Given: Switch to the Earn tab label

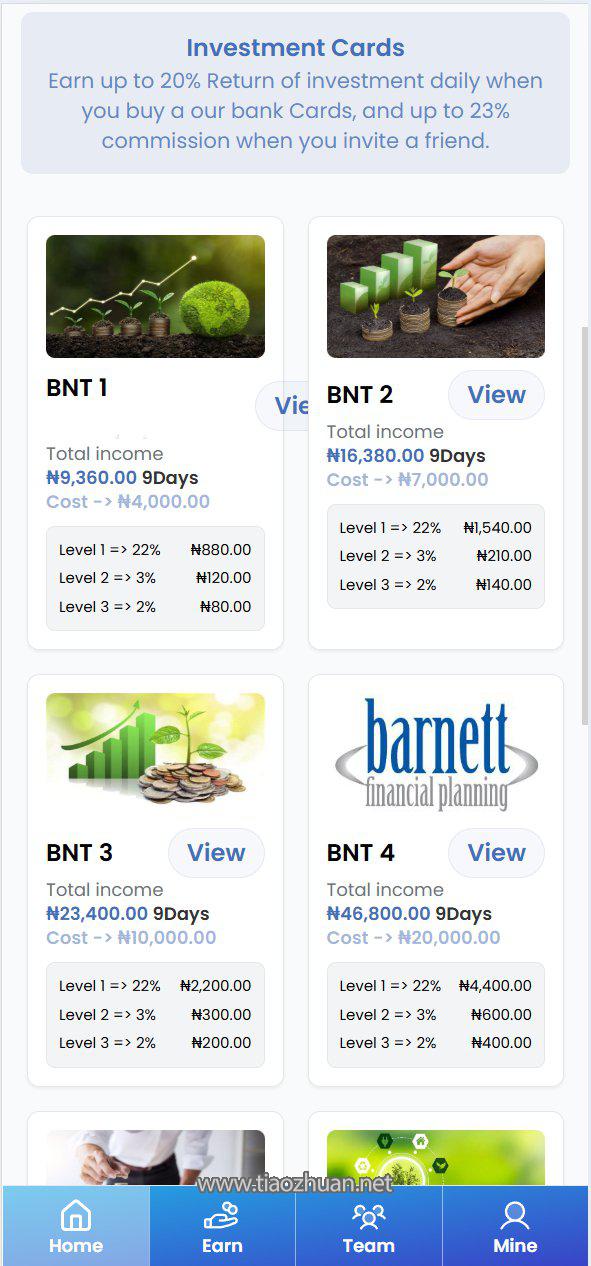Looking at the screenshot, I should coord(222,1246).
